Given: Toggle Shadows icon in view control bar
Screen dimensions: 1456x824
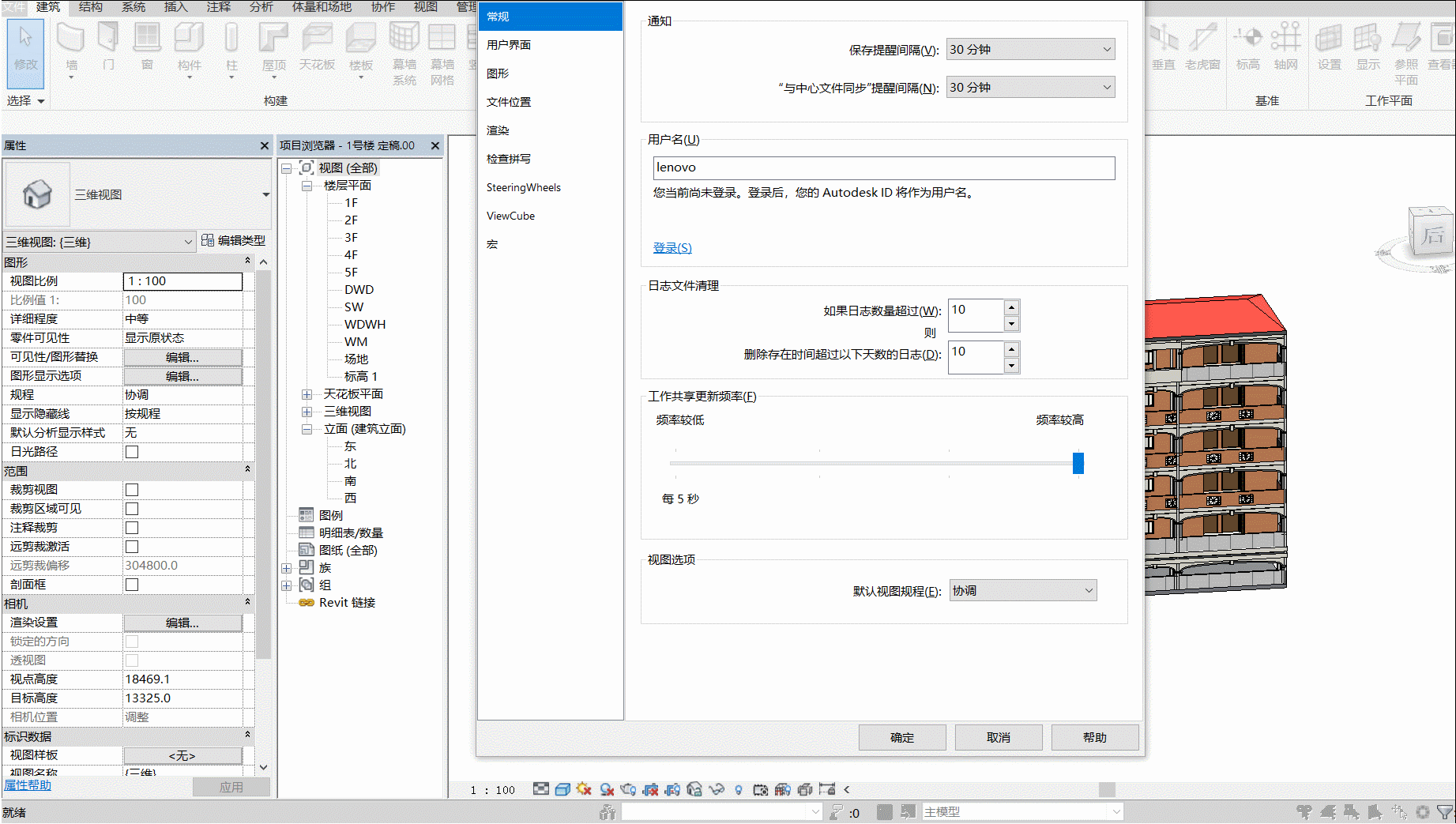Looking at the screenshot, I should pyautogui.click(x=607, y=789).
